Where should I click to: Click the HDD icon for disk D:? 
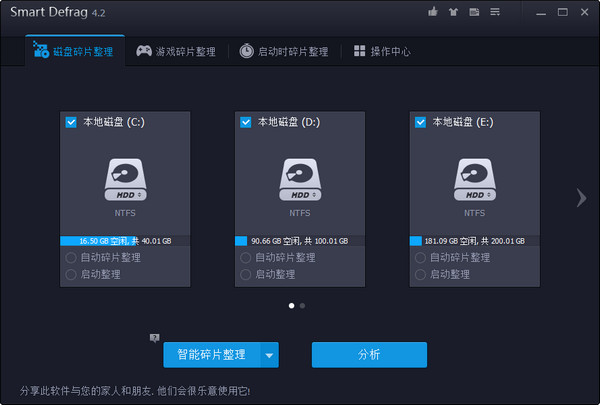(300, 176)
